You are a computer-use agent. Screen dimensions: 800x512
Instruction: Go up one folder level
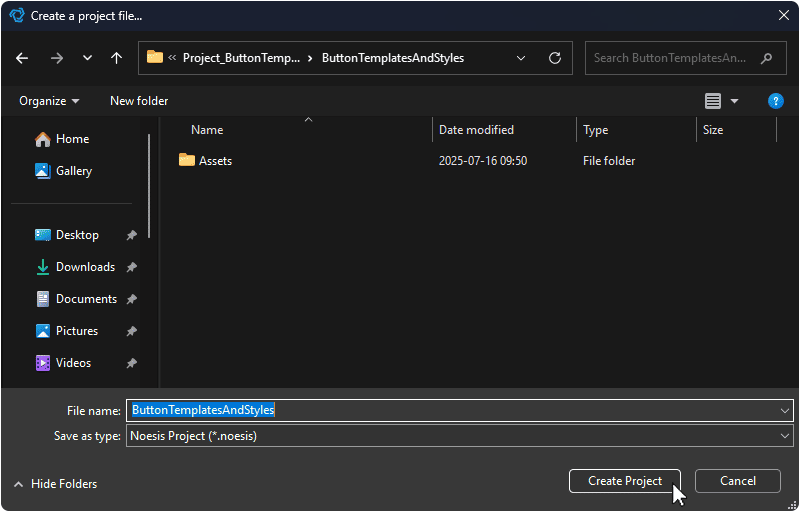click(116, 58)
